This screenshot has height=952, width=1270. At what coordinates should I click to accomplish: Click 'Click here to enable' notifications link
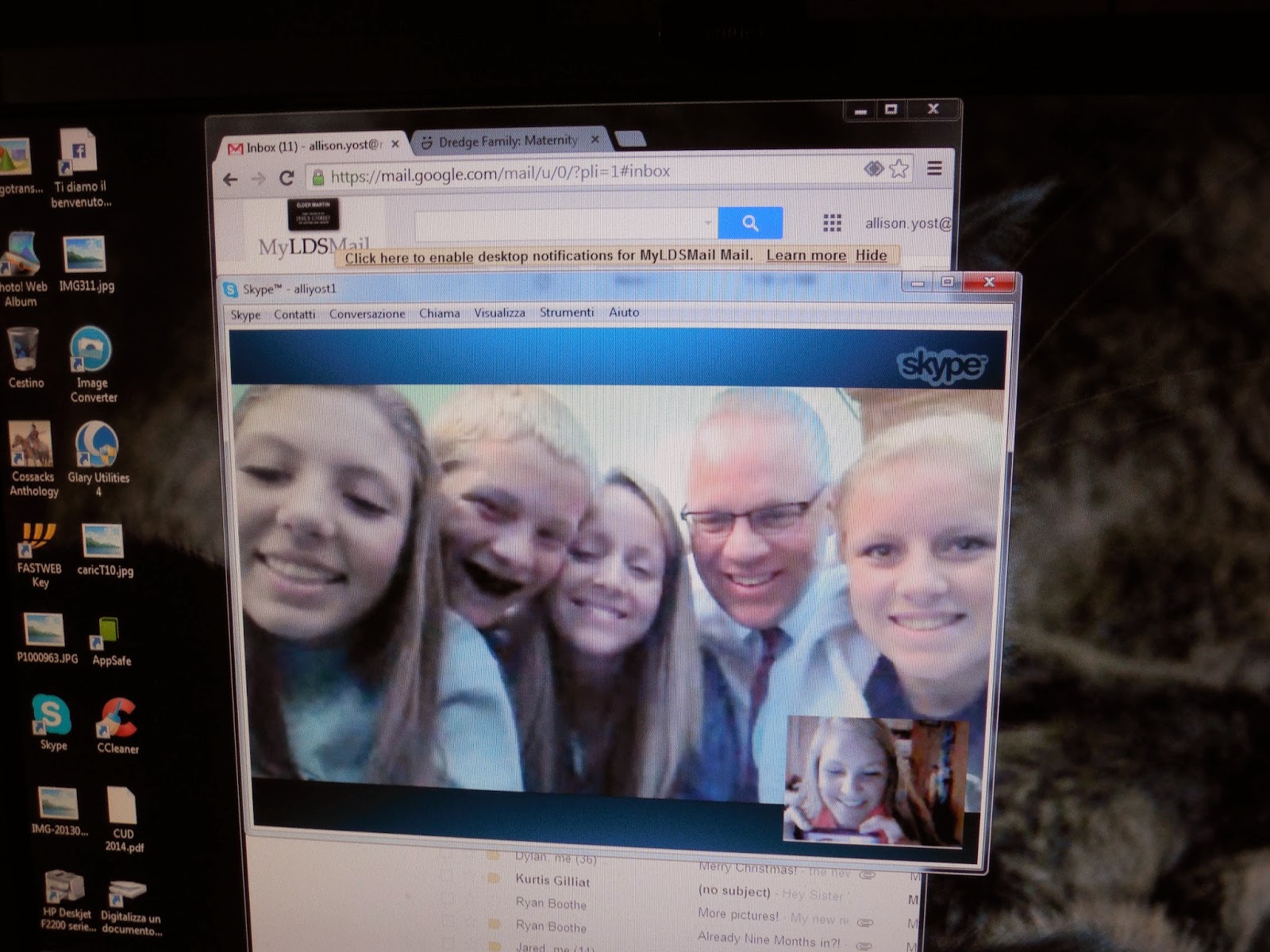point(409,257)
